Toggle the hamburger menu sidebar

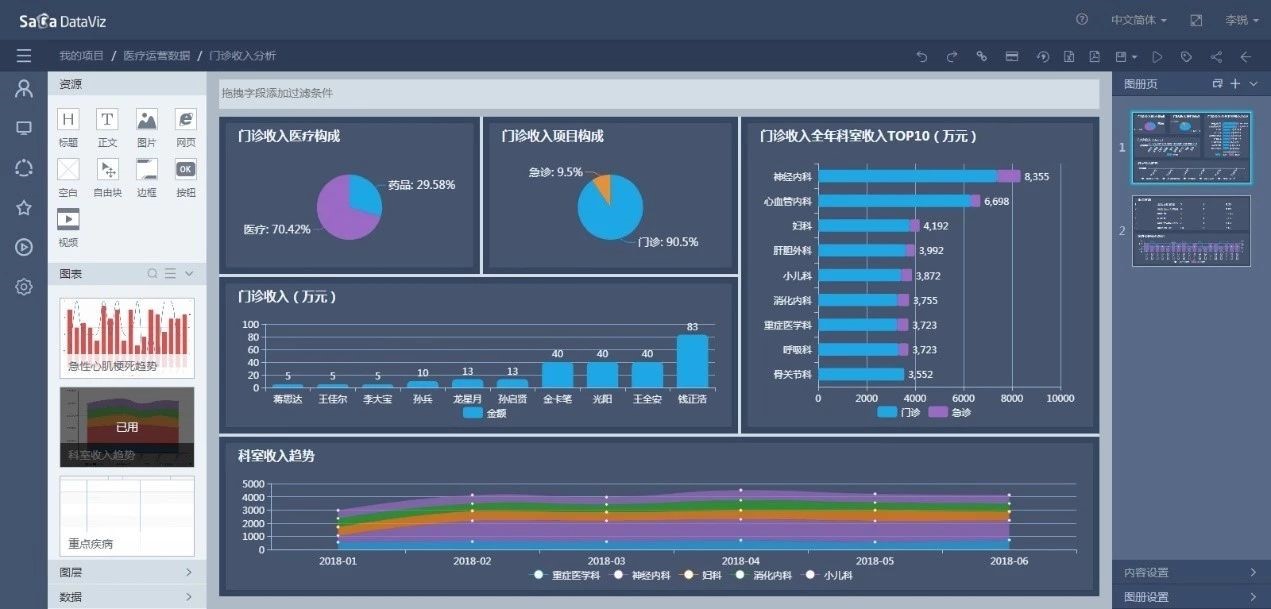coord(24,56)
